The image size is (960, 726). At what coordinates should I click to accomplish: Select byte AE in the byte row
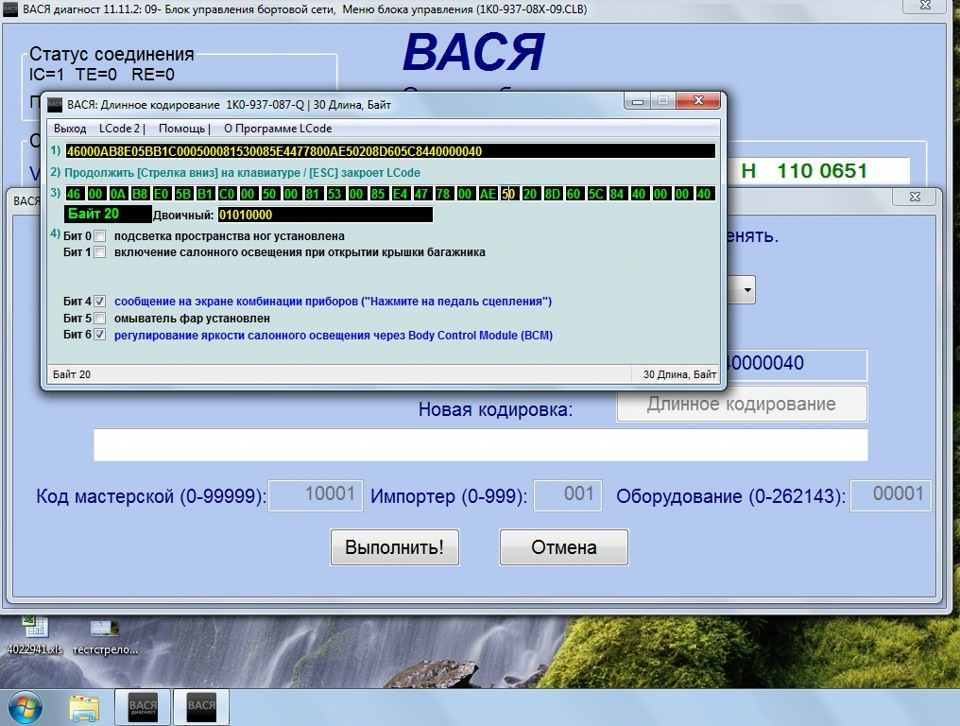tap(487, 194)
